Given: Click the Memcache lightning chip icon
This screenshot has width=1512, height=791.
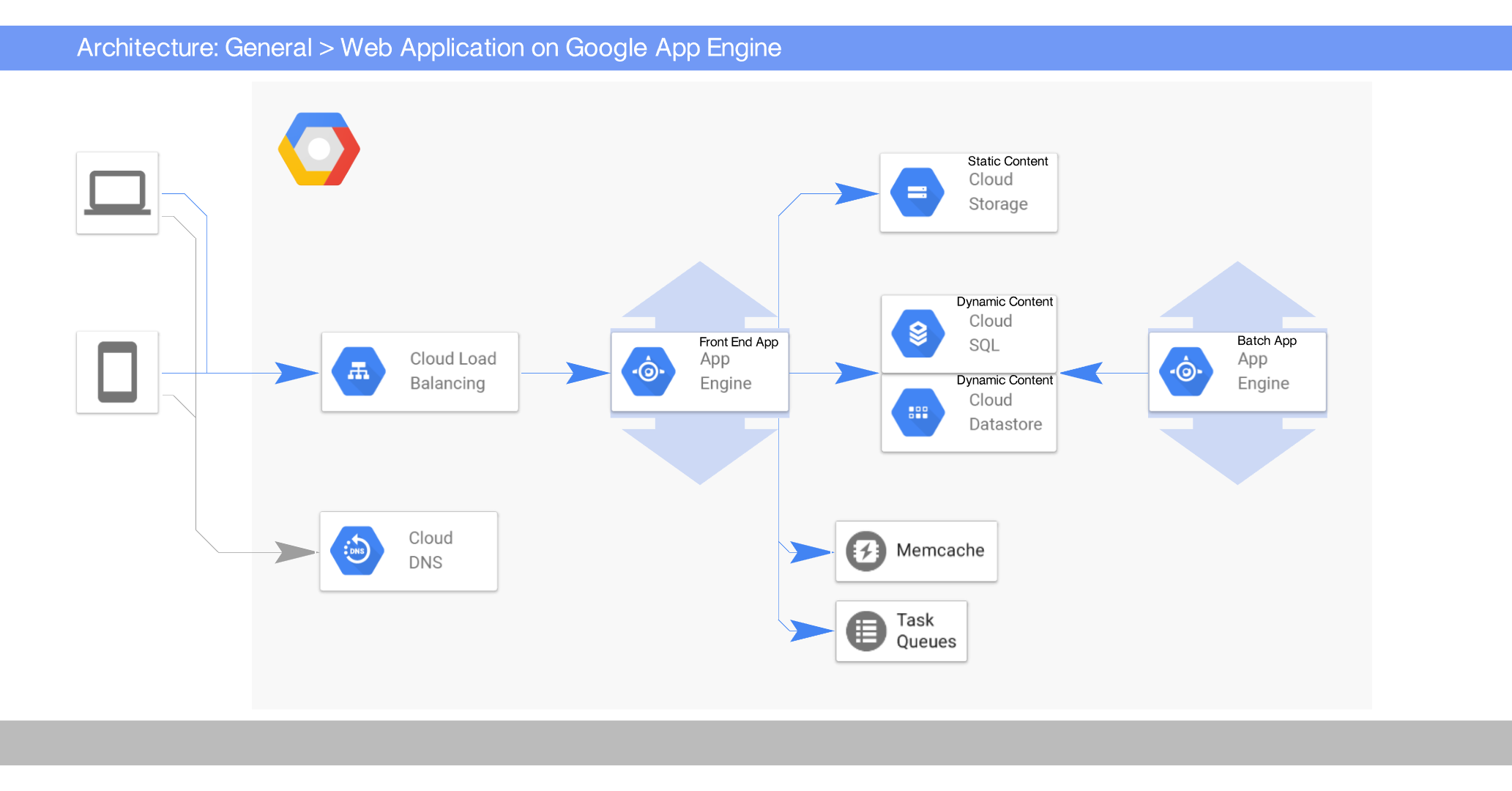Looking at the screenshot, I should click(x=865, y=551).
